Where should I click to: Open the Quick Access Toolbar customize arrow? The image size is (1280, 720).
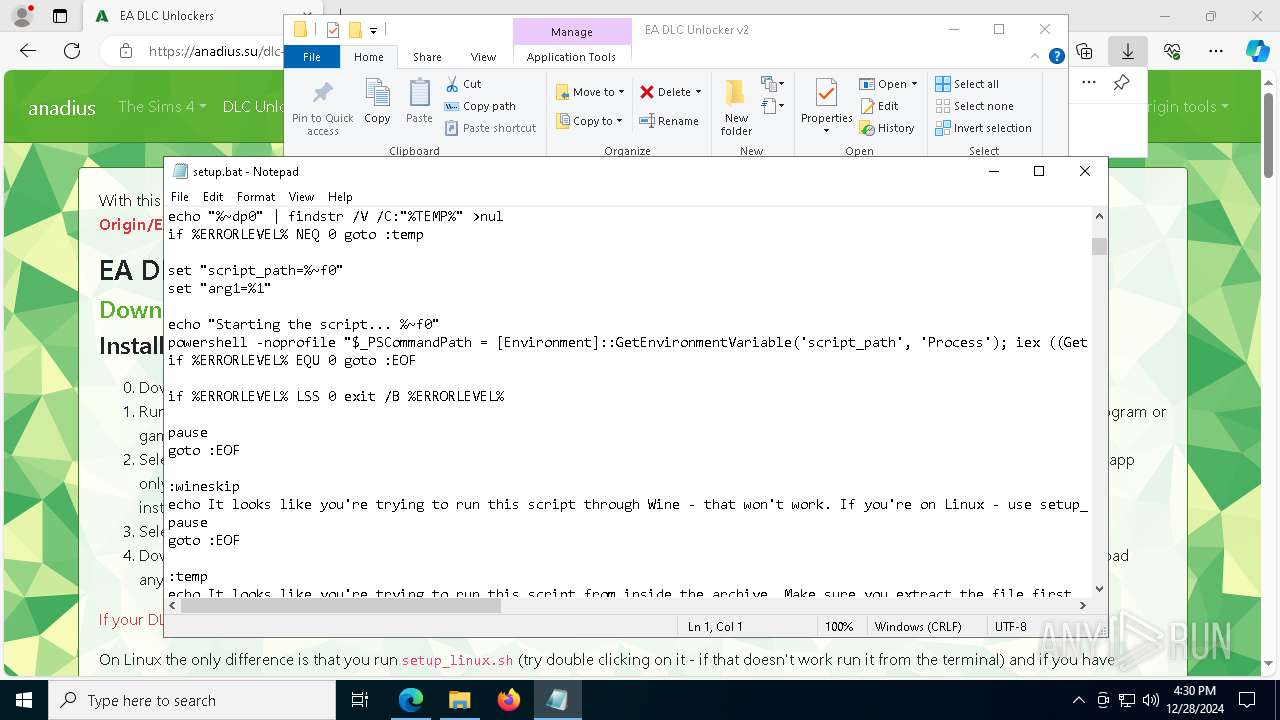tap(373, 31)
